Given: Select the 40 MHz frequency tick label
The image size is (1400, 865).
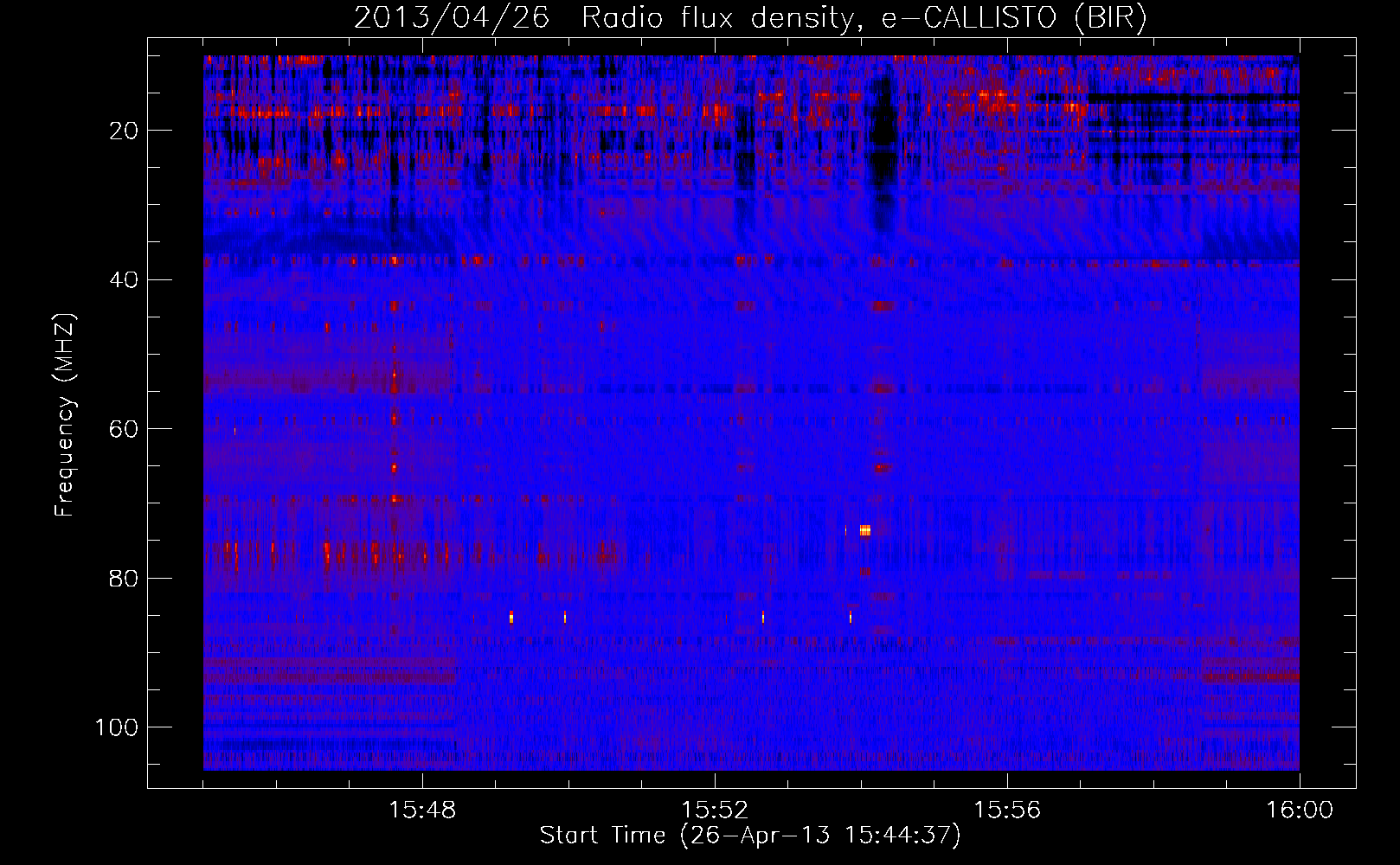Looking at the screenshot, I should pos(124,279).
